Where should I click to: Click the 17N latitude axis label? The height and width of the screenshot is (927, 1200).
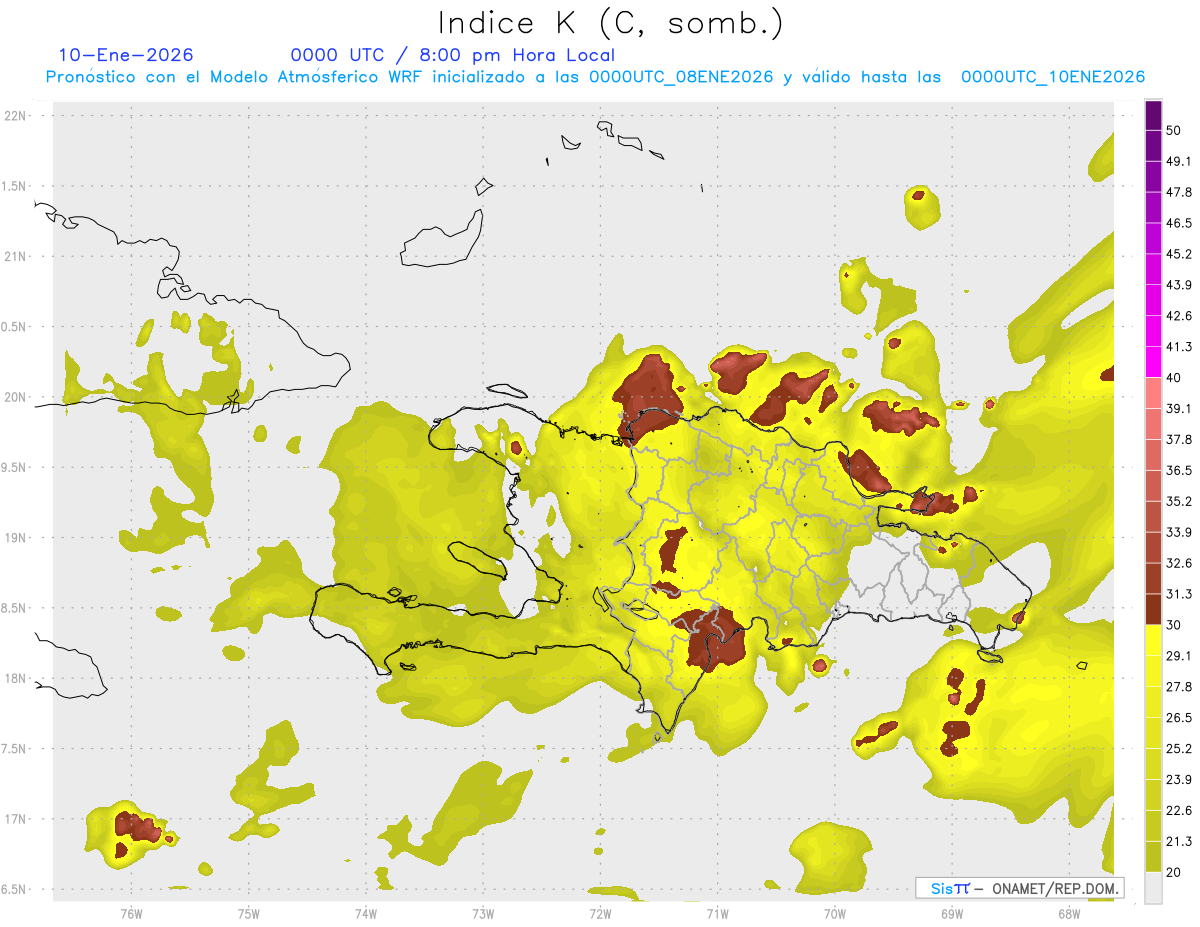click(17, 819)
